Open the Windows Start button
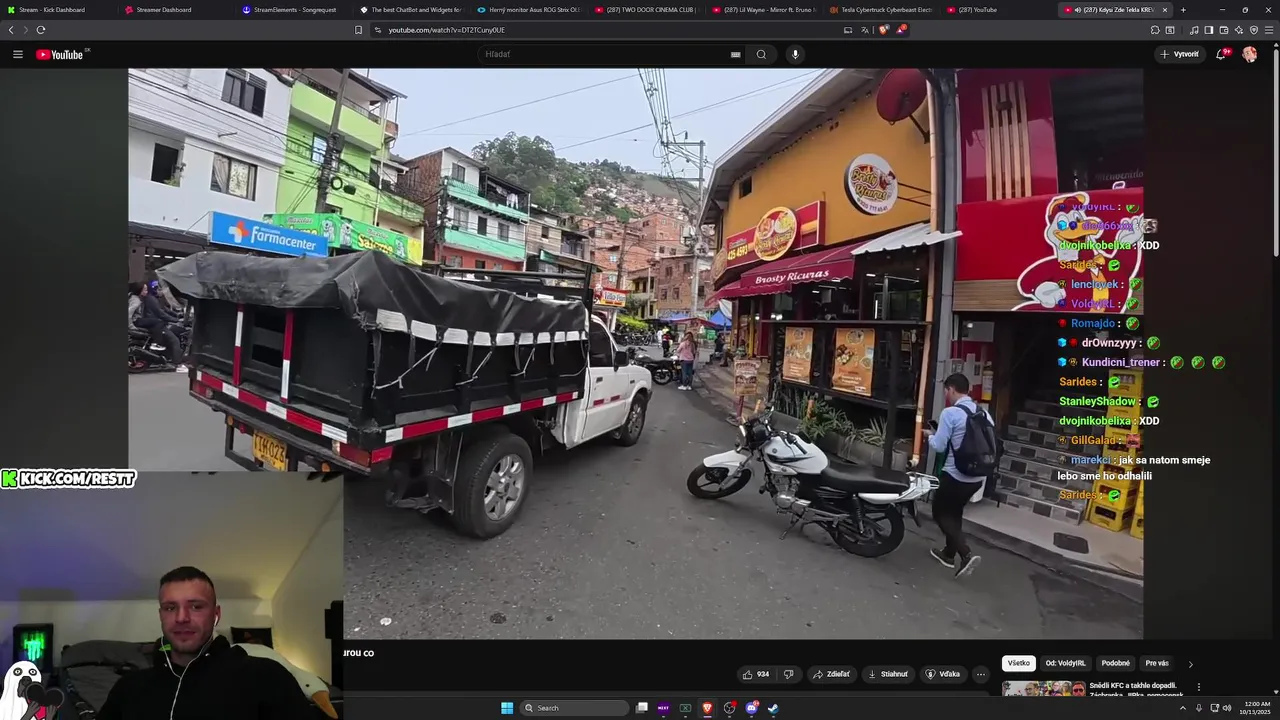 coord(507,708)
